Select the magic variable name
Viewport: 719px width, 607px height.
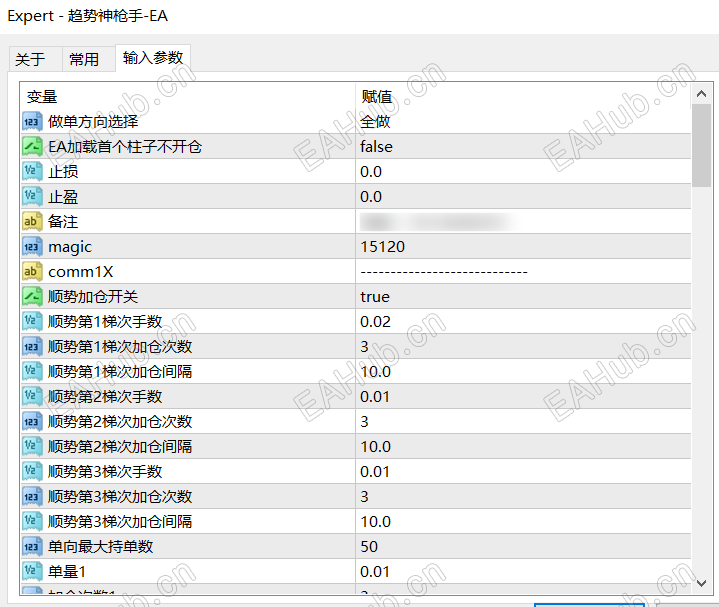click(x=70, y=247)
